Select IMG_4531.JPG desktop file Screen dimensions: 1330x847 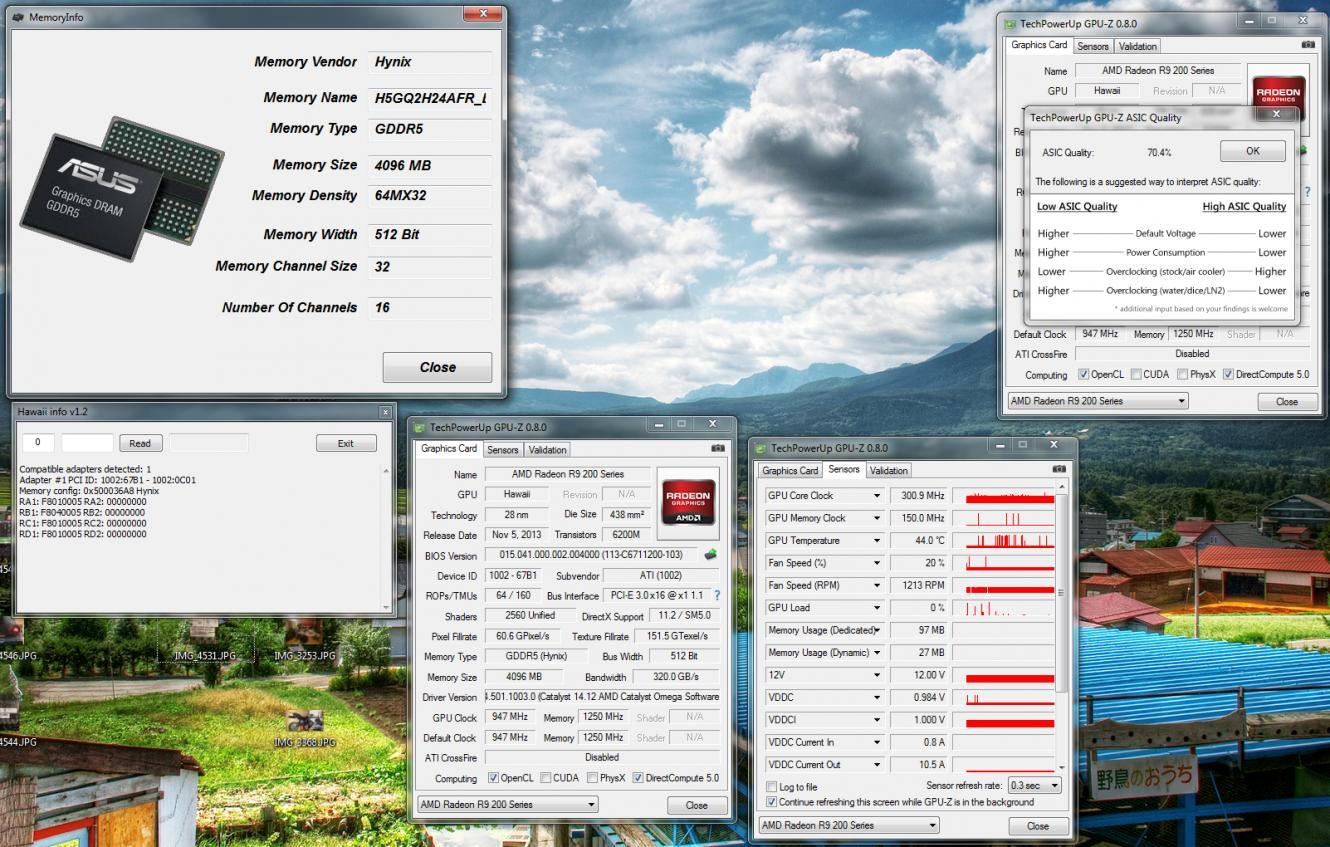[205, 643]
